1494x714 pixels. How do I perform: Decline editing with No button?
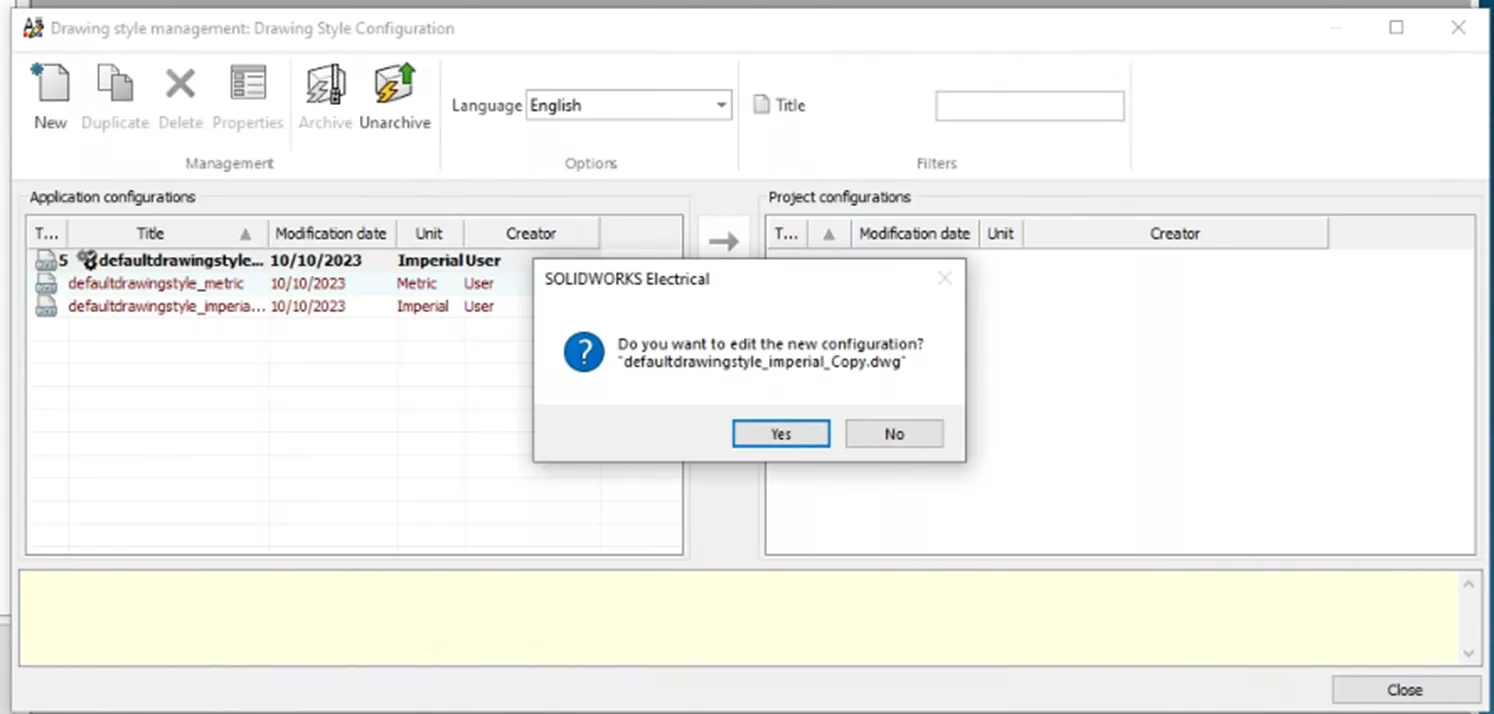click(893, 433)
